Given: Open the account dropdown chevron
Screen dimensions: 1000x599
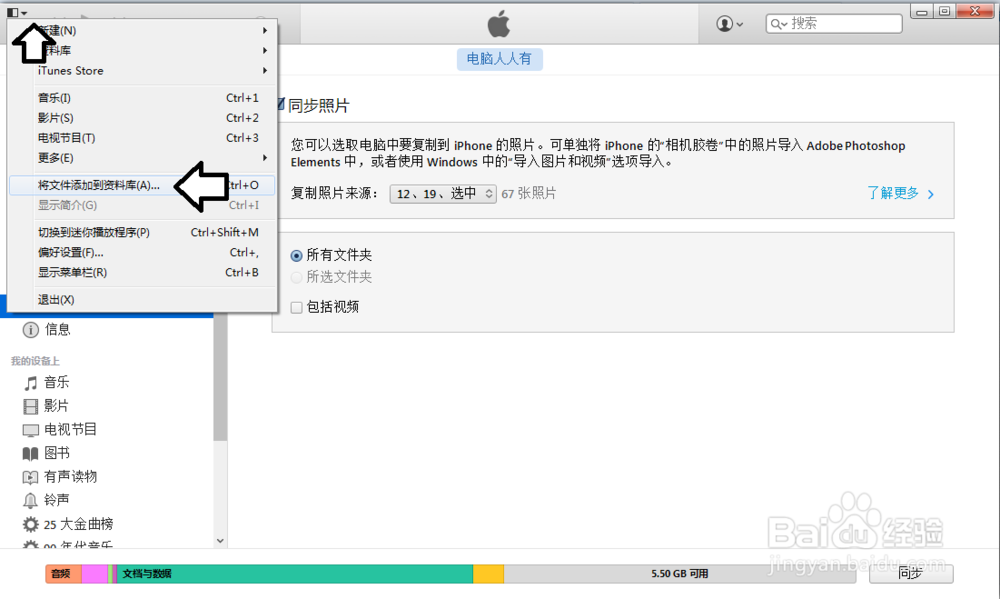Looking at the screenshot, I should pyautogui.click(x=740, y=25).
